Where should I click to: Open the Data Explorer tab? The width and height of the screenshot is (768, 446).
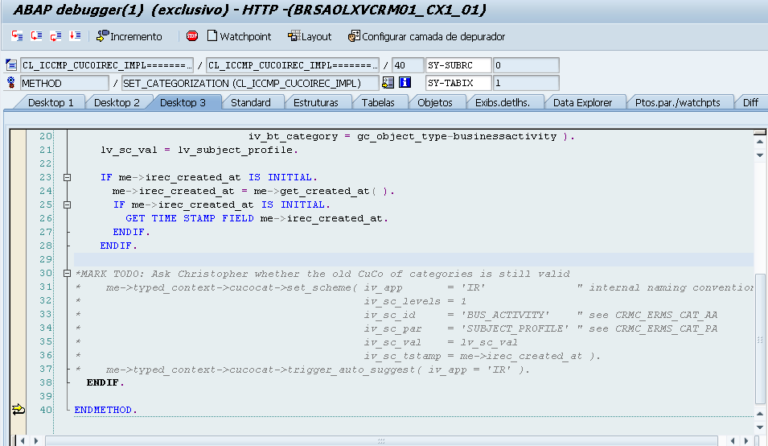pos(585,102)
